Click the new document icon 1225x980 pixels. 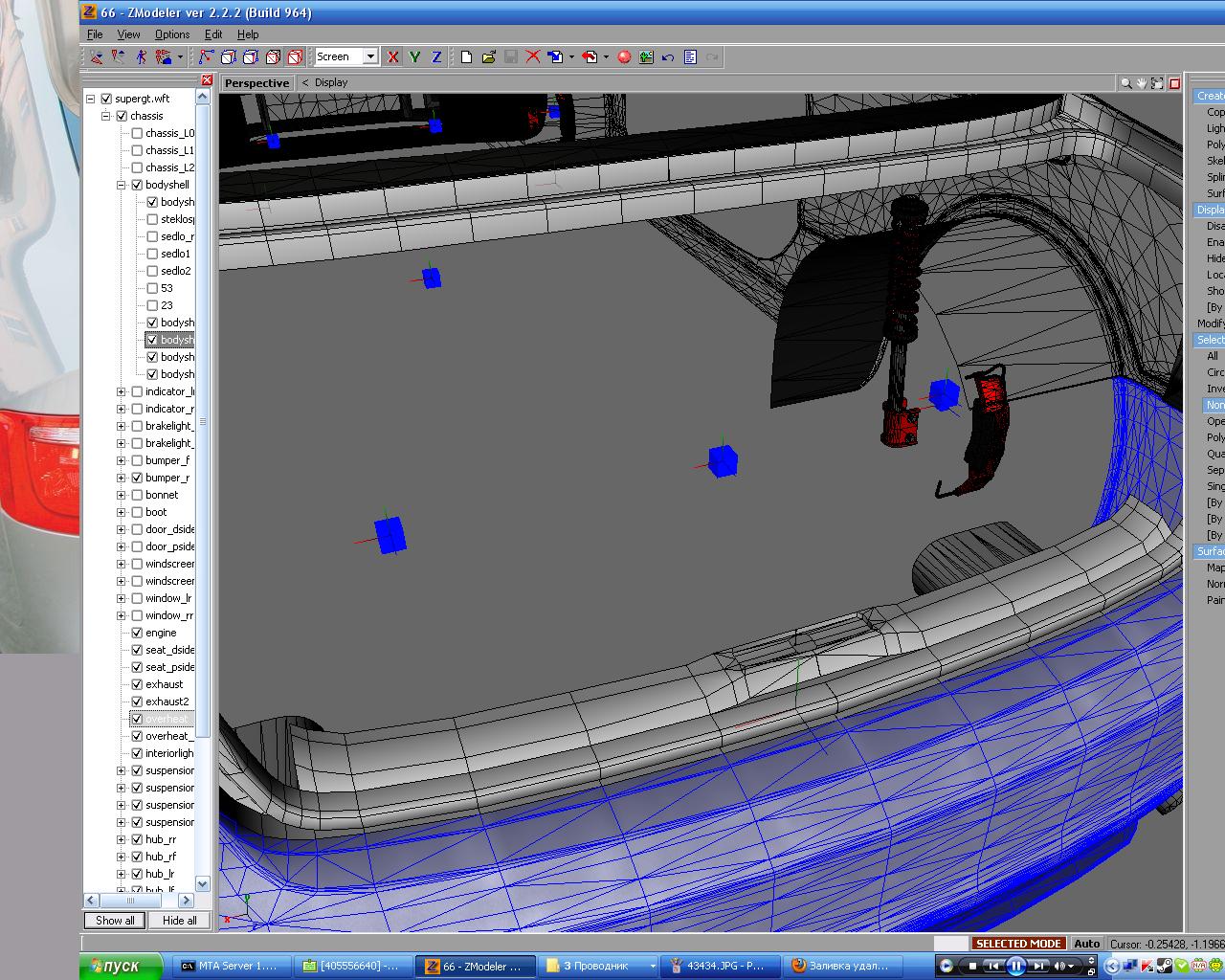[466, 57]
